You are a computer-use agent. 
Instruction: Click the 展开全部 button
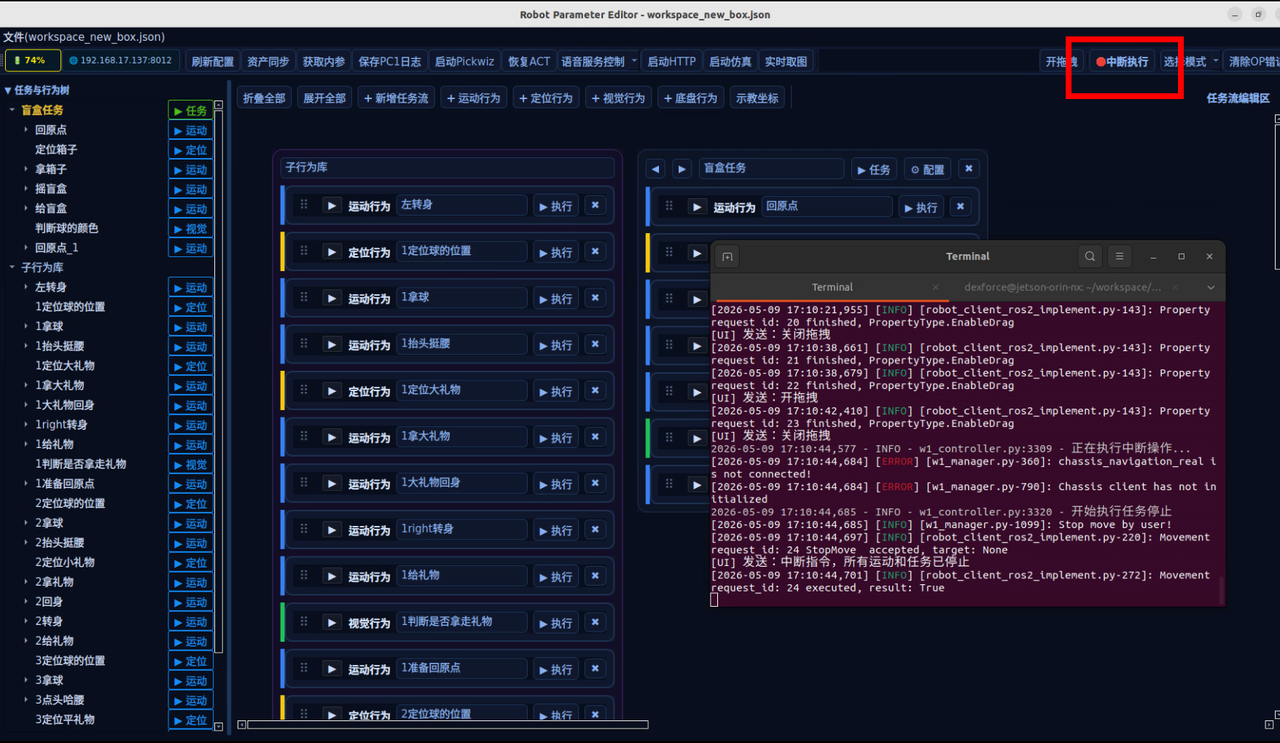click(324, 98)
